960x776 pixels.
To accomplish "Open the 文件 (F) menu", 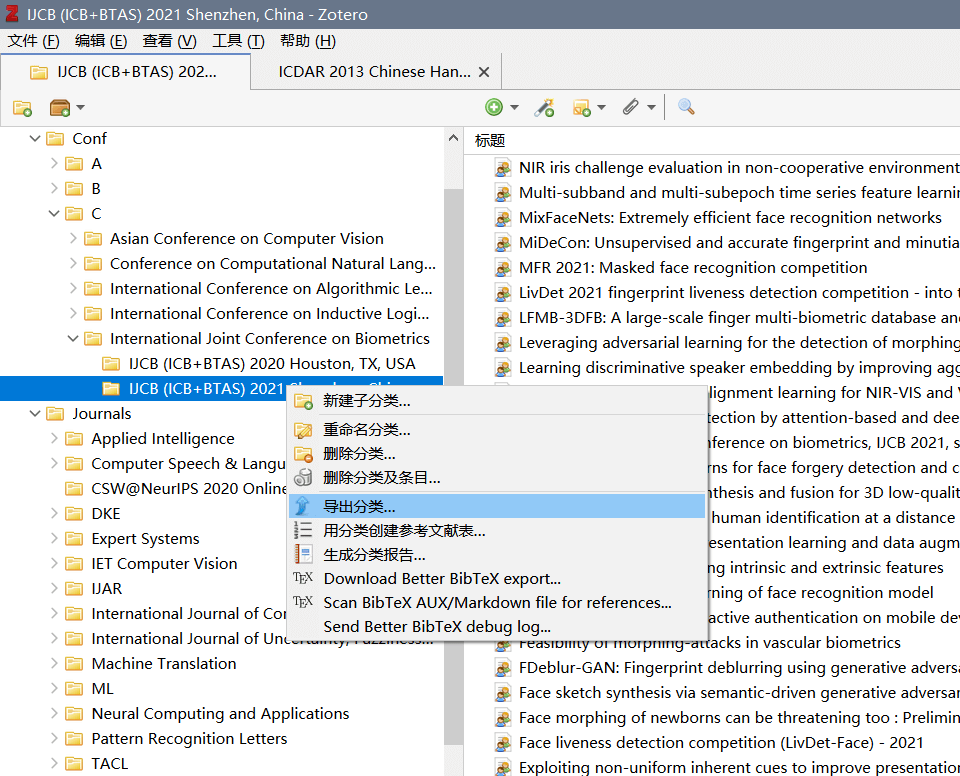I will 34,41.
